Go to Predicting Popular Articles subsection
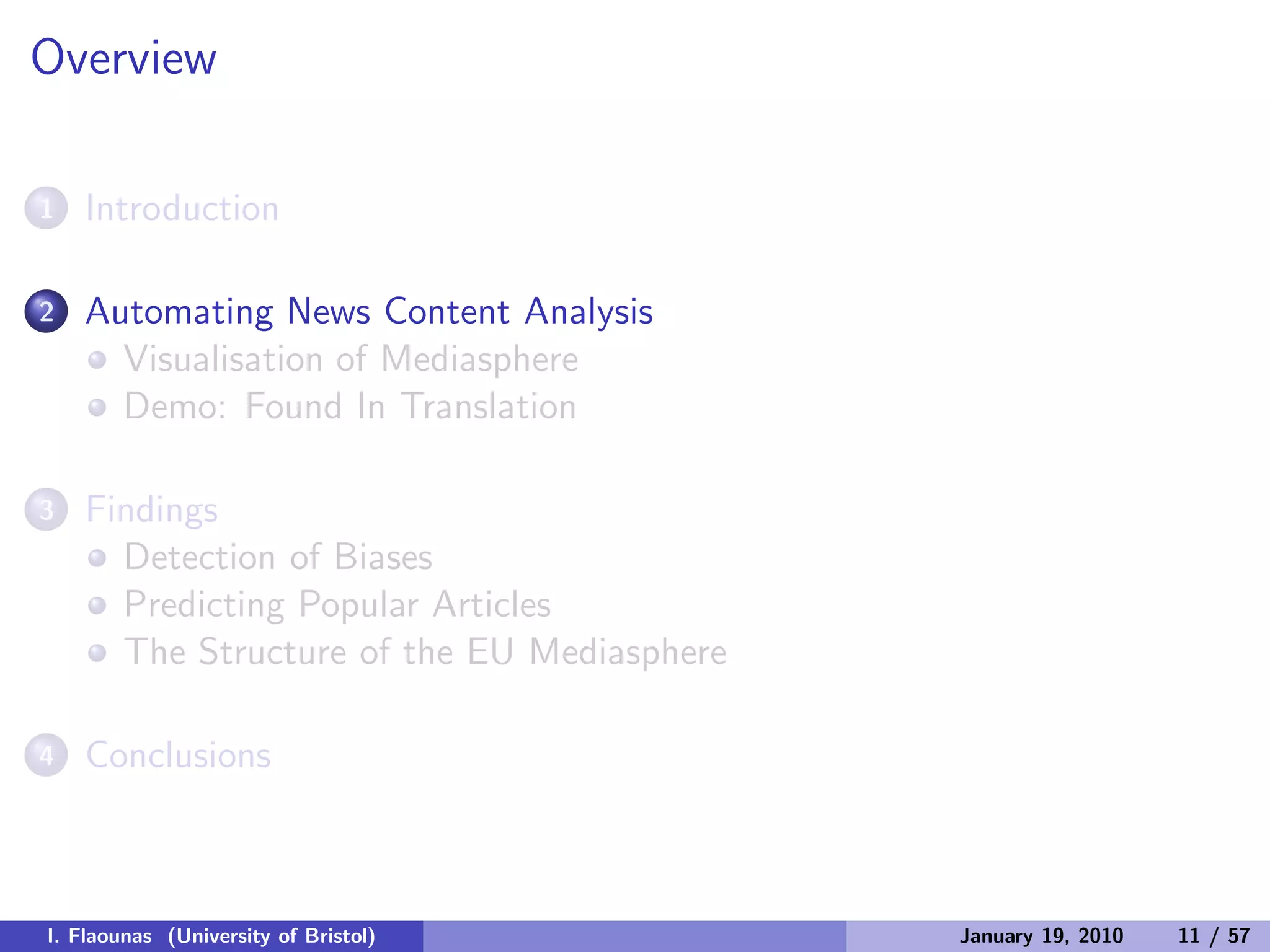Image resolution: width=1270 pixels, height=952 pixels. point(338,604)
